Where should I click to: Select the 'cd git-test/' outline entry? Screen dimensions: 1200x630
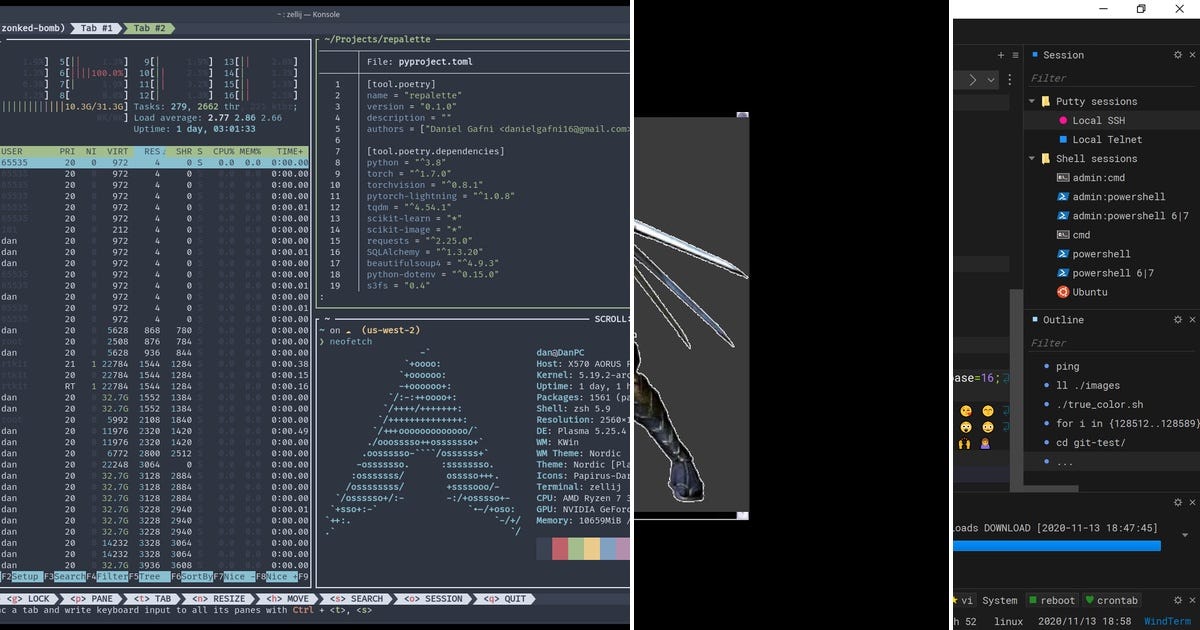[x=1090, y=442]
